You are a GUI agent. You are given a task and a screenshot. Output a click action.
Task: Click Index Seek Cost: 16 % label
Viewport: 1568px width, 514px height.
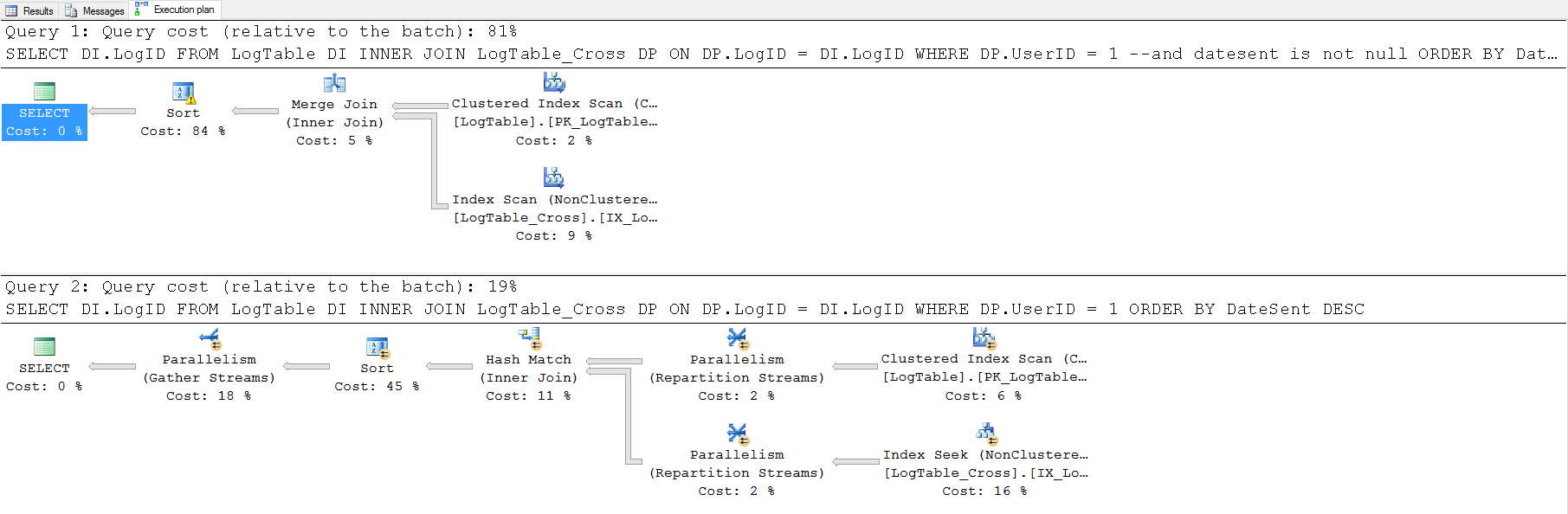(x=985, y=492)
